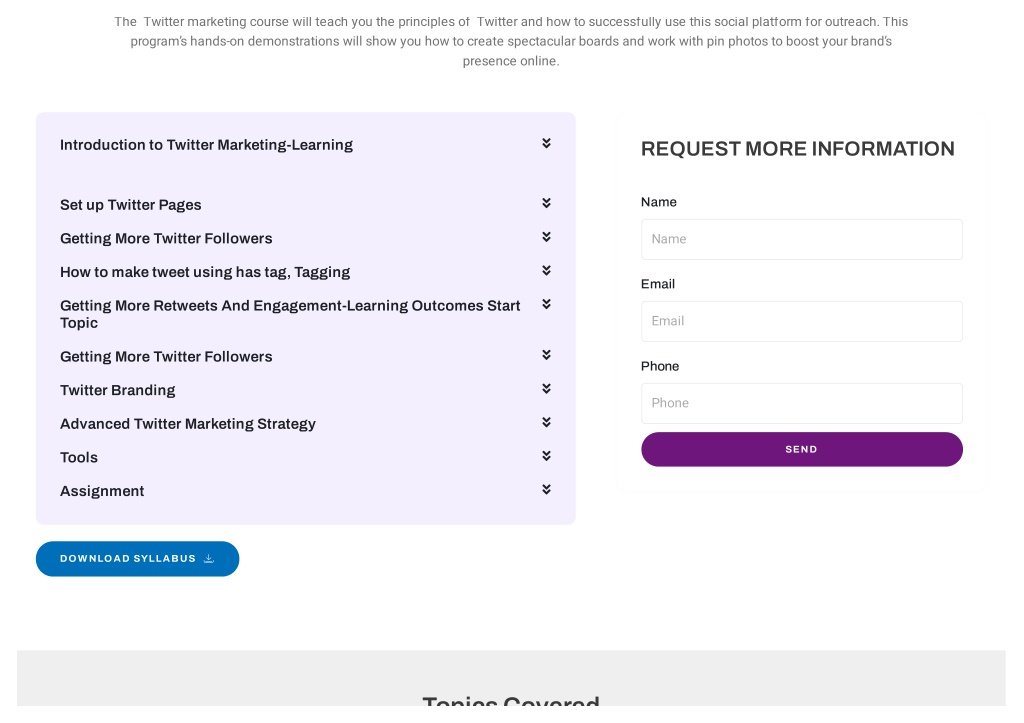Click the Email field label
This screenshot has width=1024, height=723.
click(658, 284)
